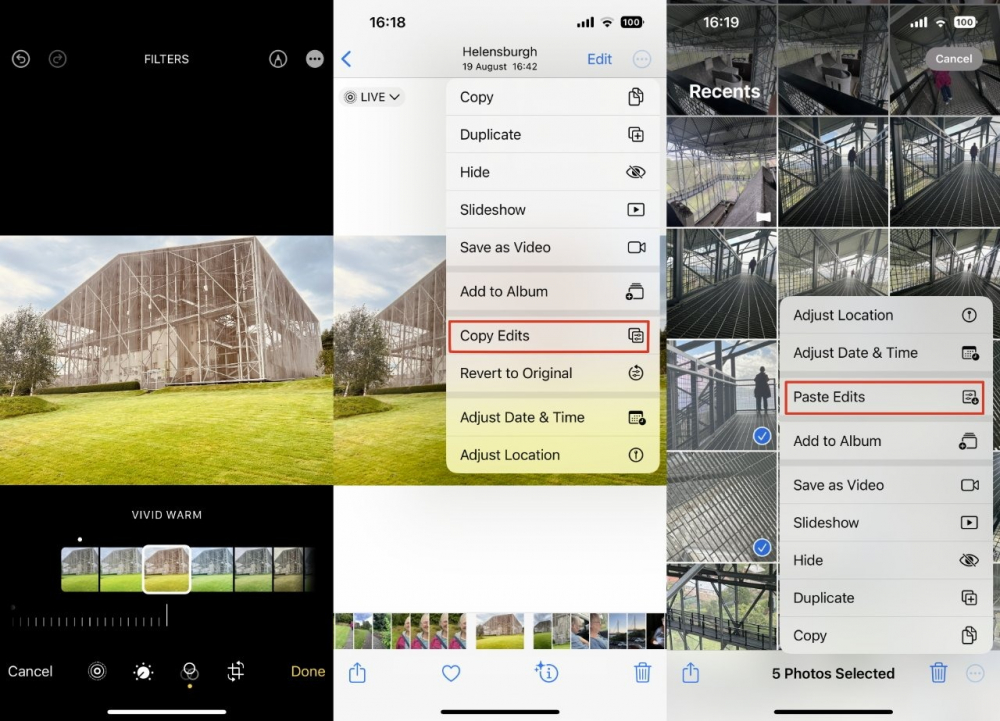Select the Adjust (dial) tool icon

click(143, 672)
